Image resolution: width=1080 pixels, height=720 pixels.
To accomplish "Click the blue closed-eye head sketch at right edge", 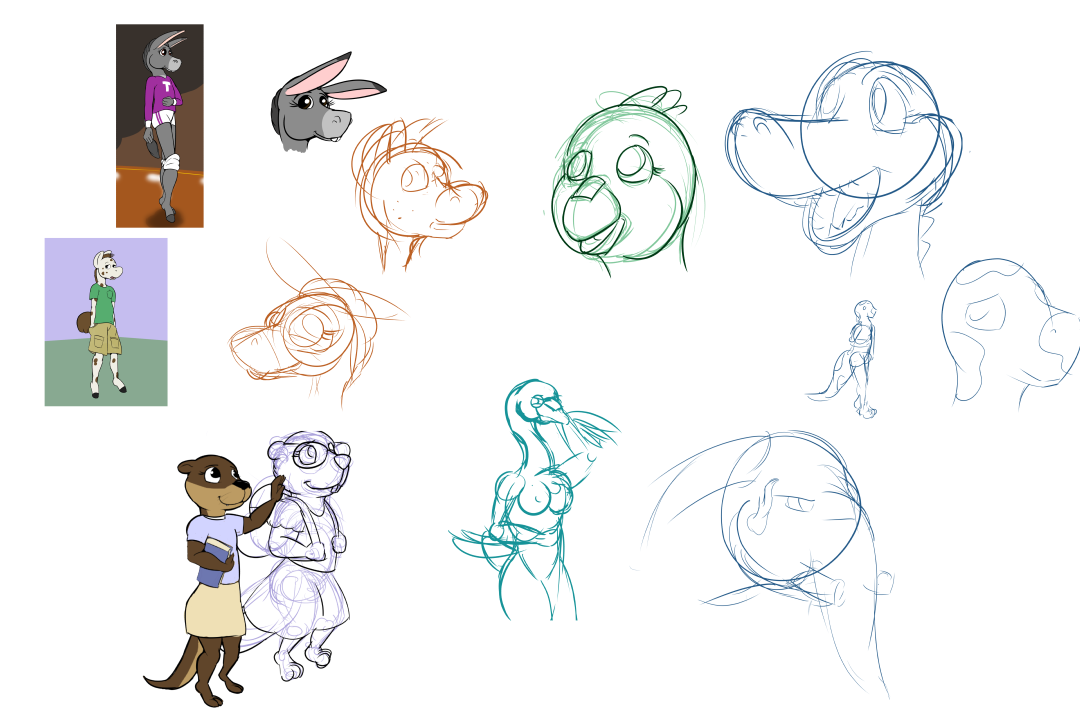I will point(1010,332).
